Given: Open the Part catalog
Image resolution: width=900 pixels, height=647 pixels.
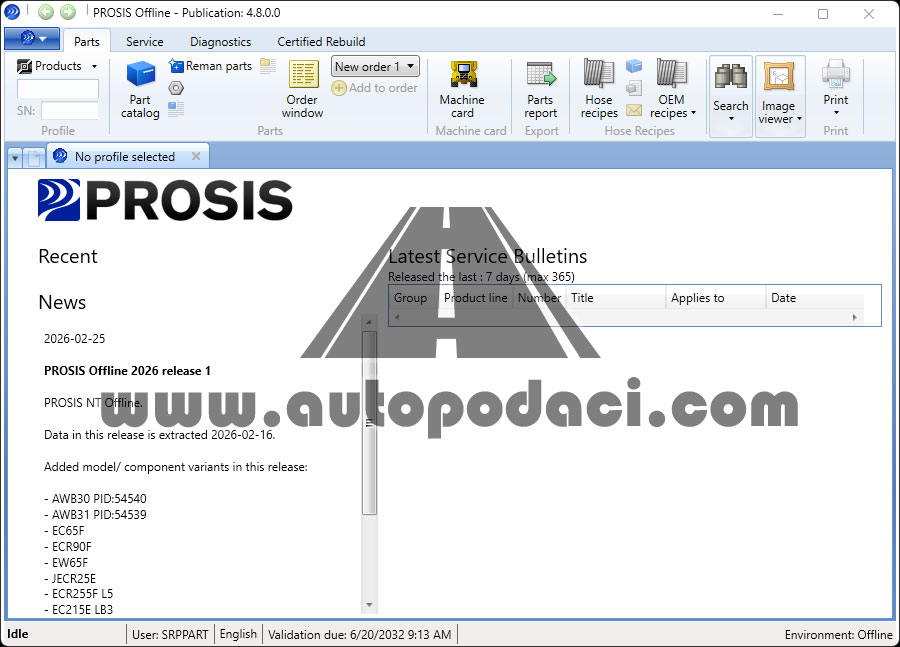Looking at the screenshot, I should [140, 90].
